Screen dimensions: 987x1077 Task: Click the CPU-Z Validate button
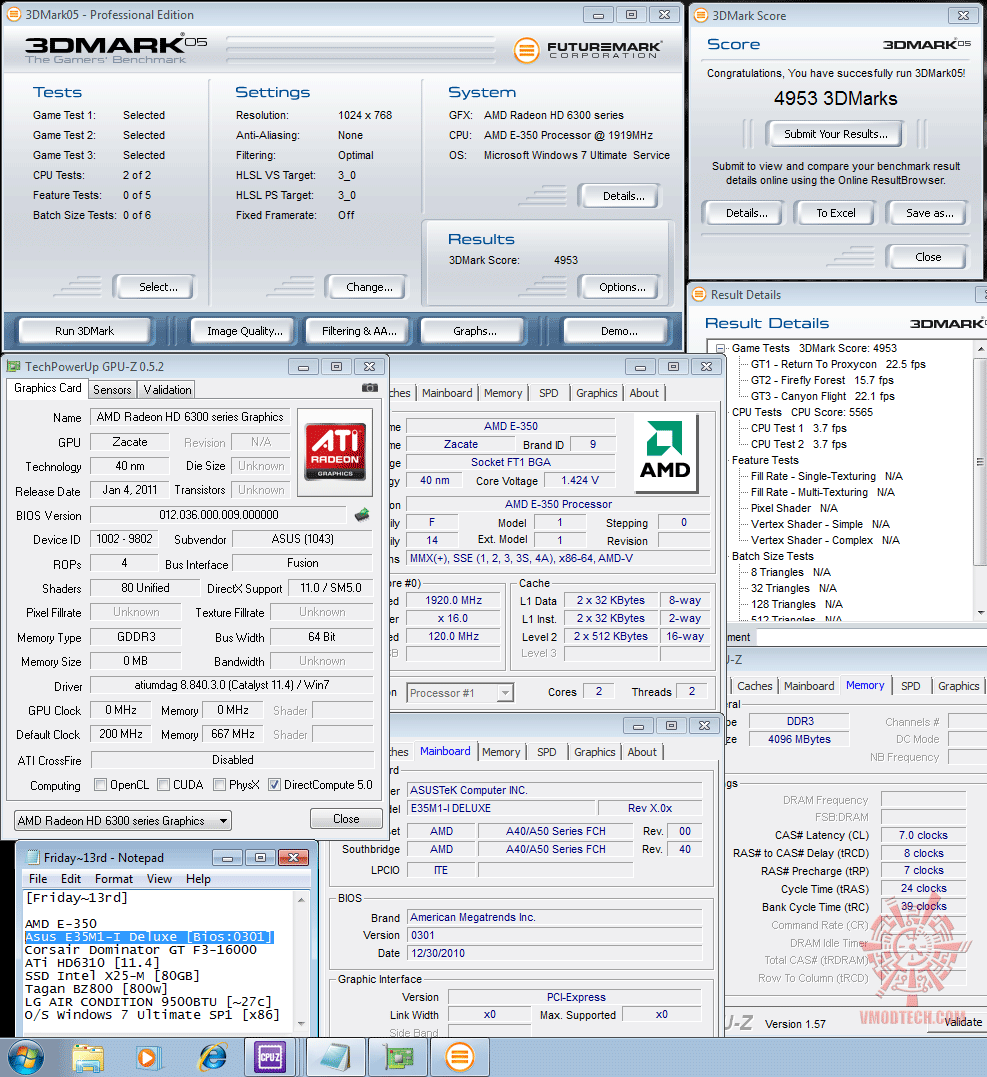(x=962, y=1021)
